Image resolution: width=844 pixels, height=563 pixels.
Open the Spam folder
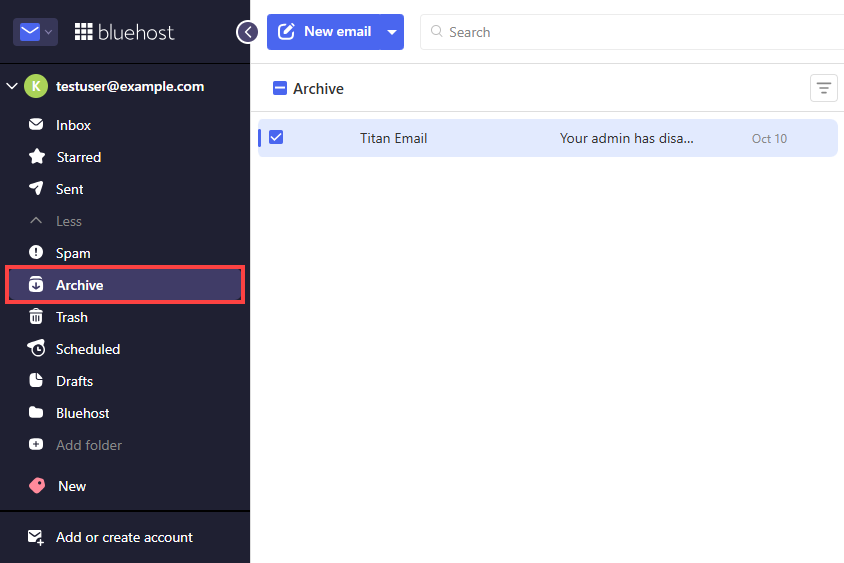click(125, 253)
